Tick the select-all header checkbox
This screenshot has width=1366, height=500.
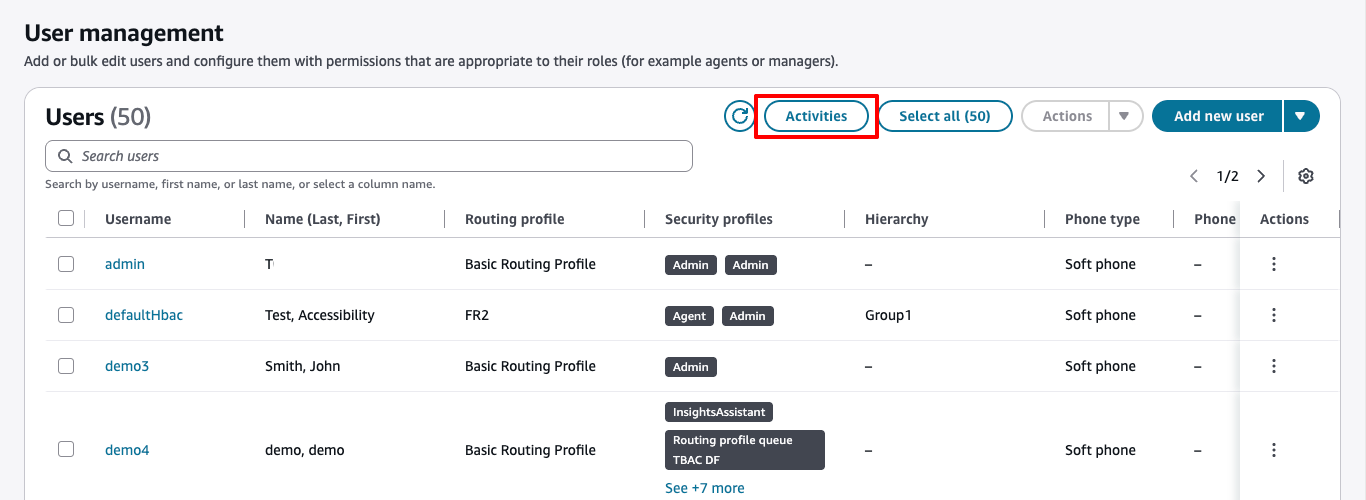tap(66, 218)
